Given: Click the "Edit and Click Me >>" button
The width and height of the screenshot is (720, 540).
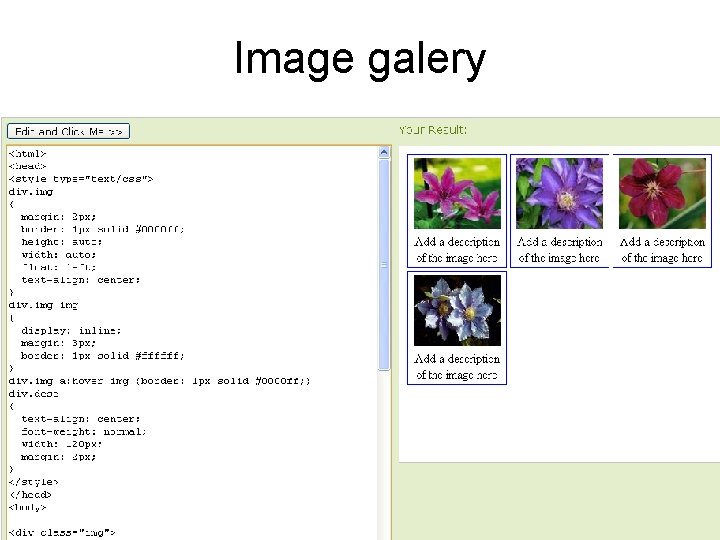Looking at the screenshot, I should pos(68,131).
